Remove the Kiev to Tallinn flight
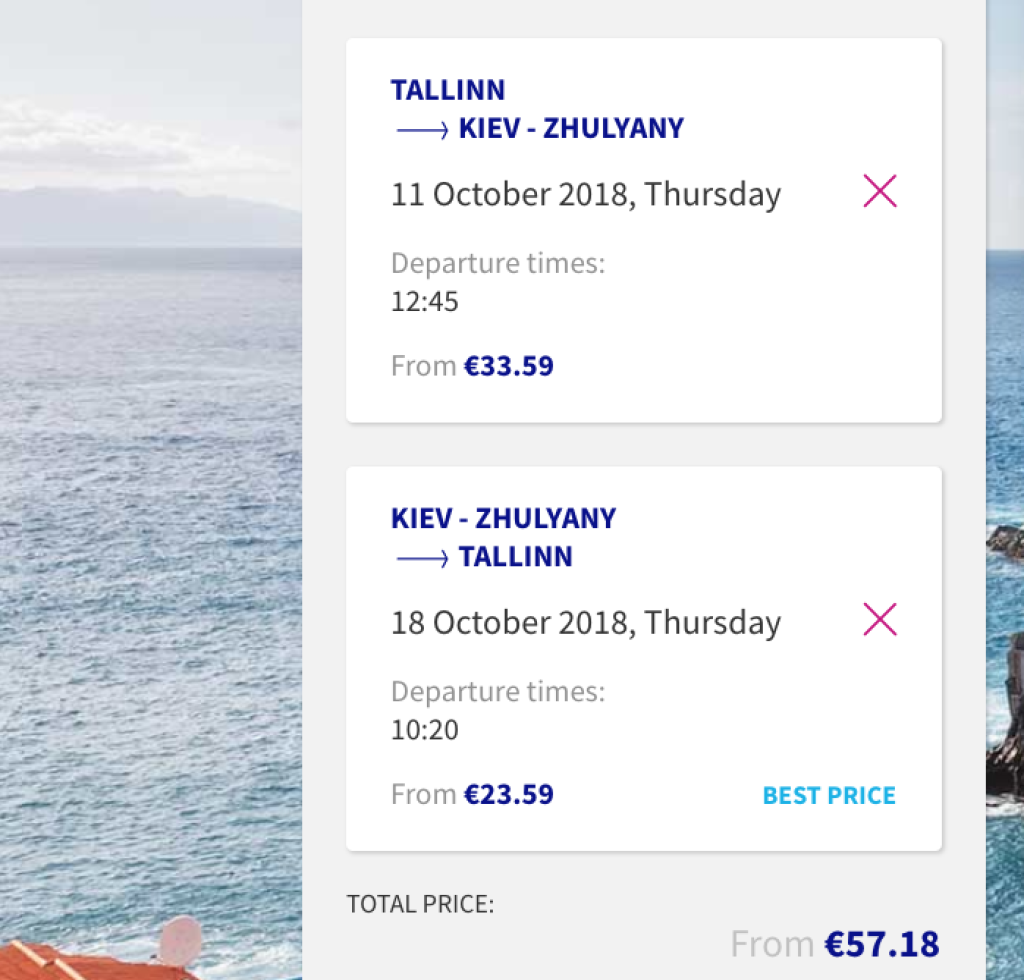This screenshot has height=980, width=1024. click(x=879, y=620)
